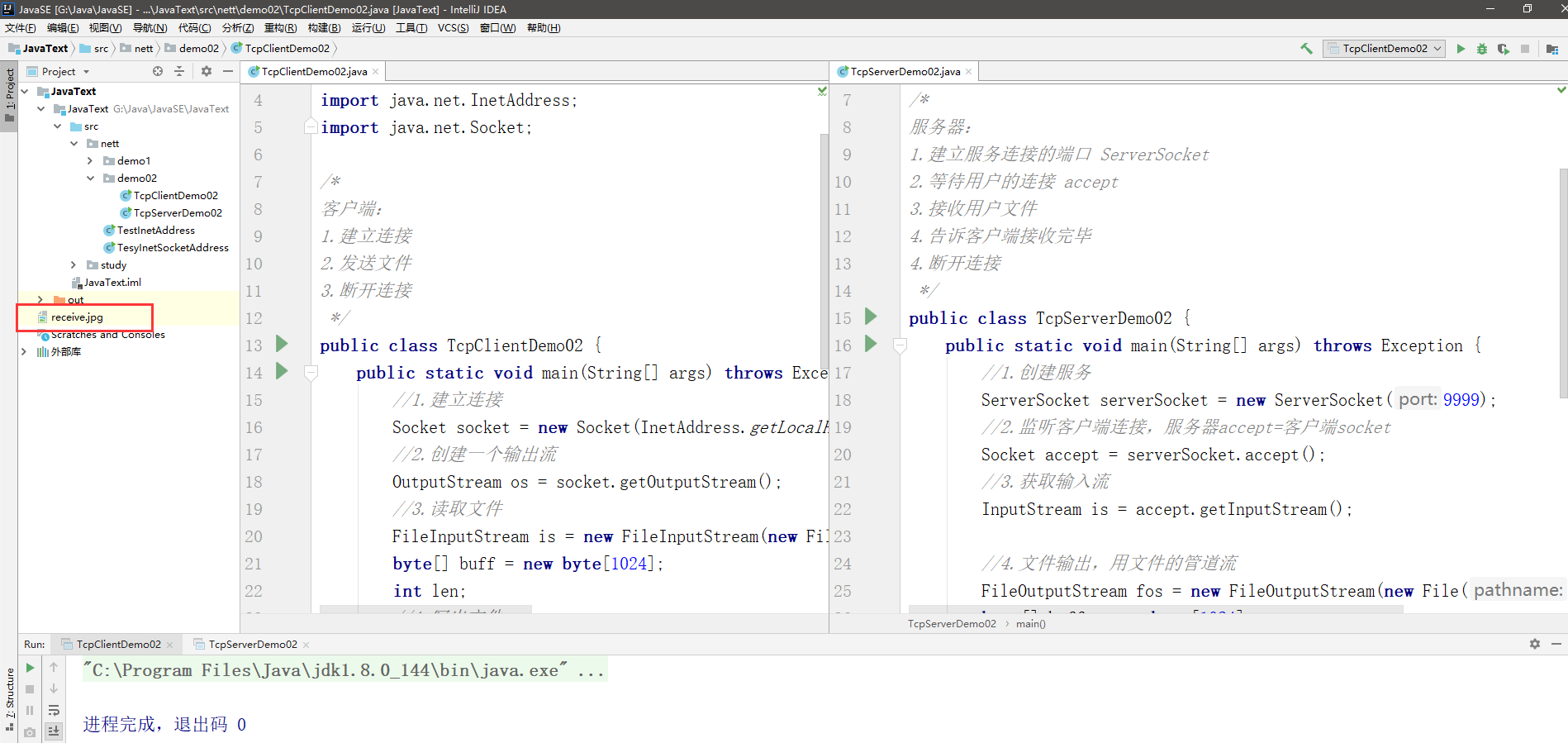Open the VCS(S) menu

[x=454, y=28]
